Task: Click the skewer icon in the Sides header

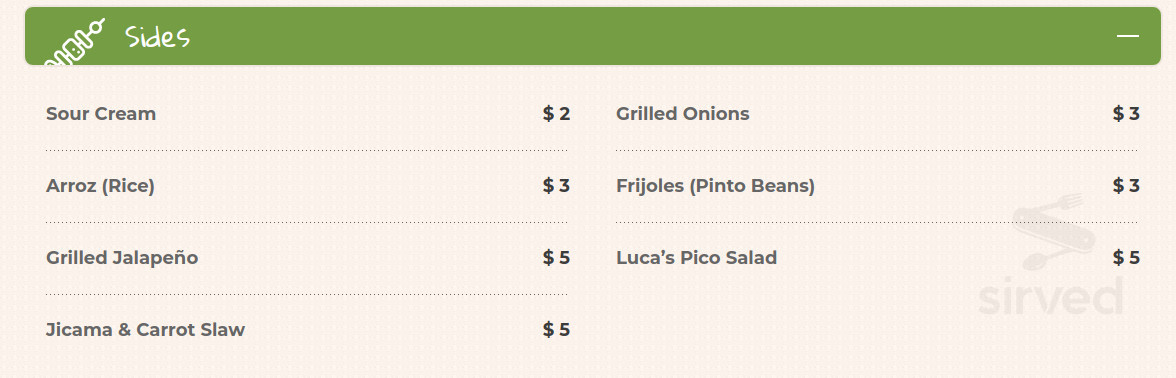Action: 74,42
